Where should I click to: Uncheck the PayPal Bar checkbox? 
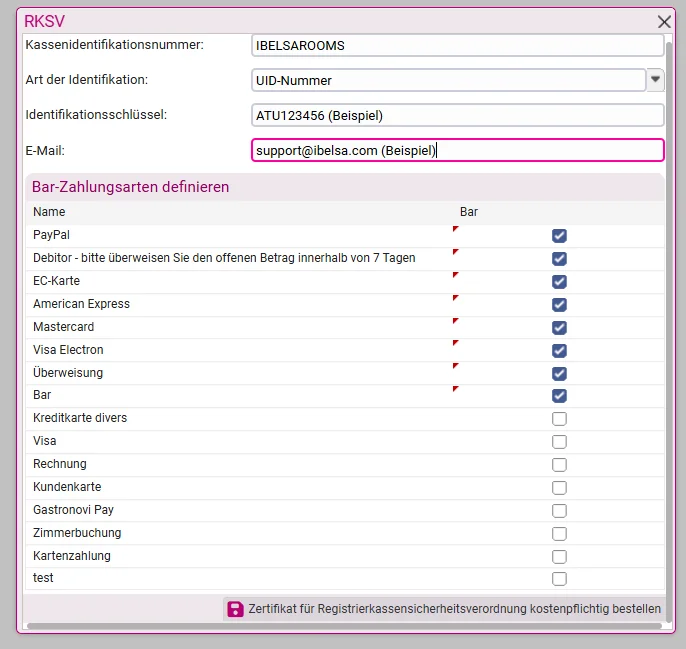click(559, 236)
